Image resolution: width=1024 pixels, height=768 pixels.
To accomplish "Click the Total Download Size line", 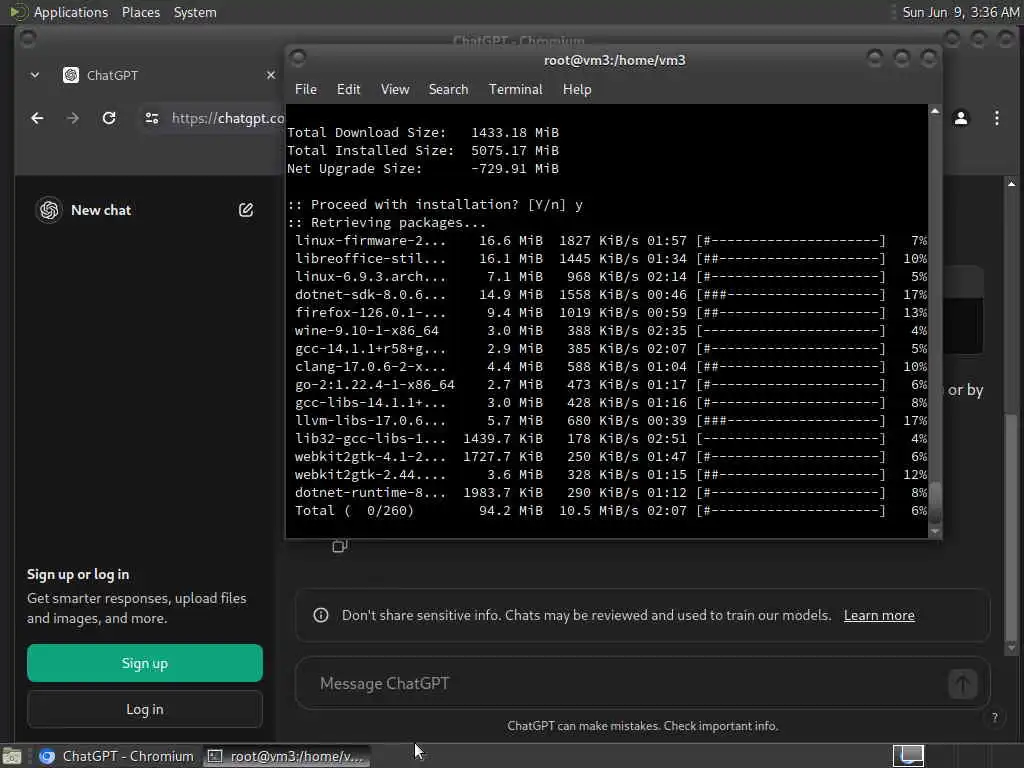I will [423, 133].
